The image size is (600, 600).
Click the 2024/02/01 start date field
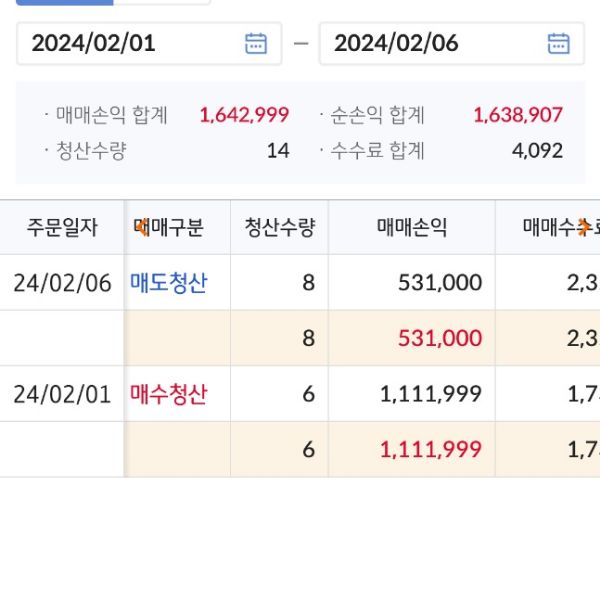(x=130, y=43)
